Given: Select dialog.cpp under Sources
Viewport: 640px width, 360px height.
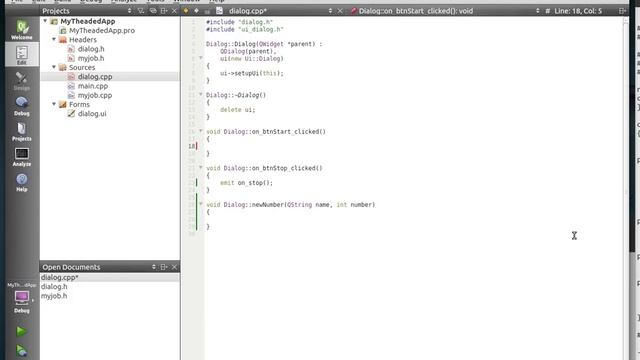Looking at the screenshot, I should [x=95, y=77].
